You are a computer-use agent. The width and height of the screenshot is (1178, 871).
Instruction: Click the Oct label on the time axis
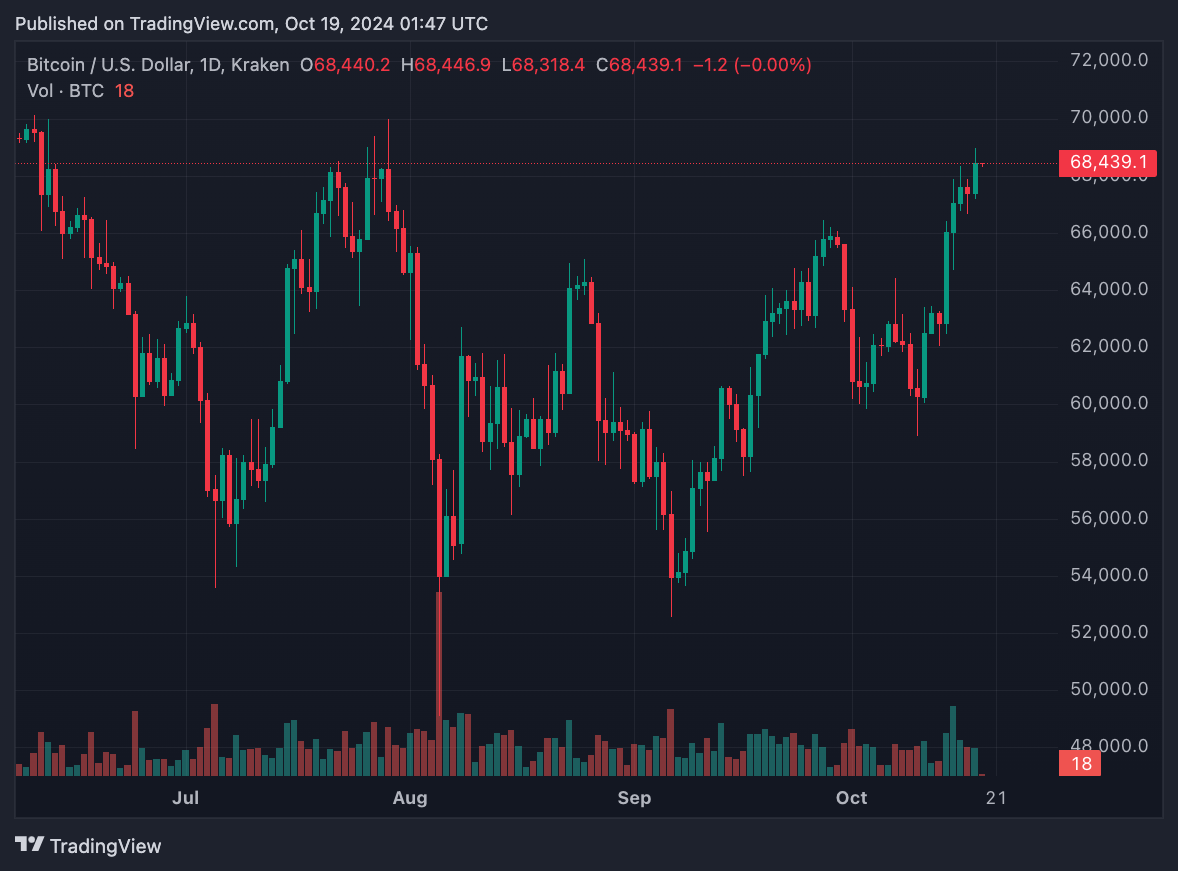point(852,797)
